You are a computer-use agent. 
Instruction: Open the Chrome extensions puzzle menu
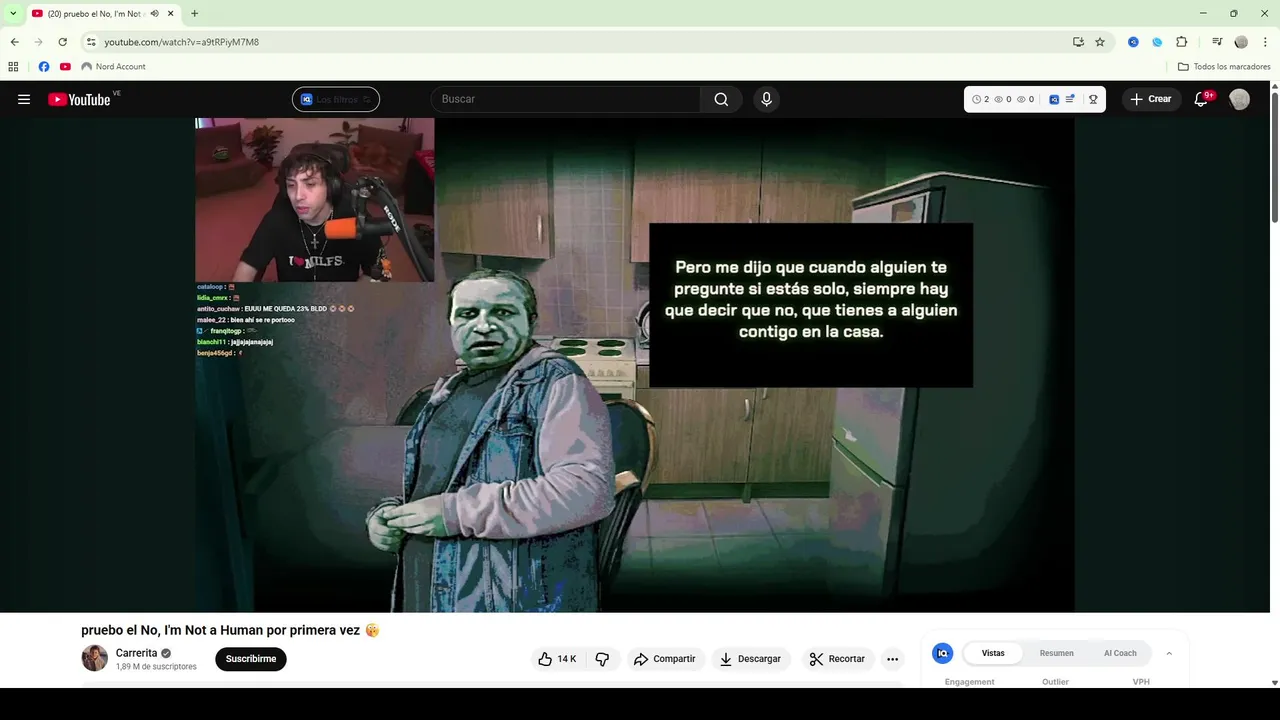pos(1181,42)
